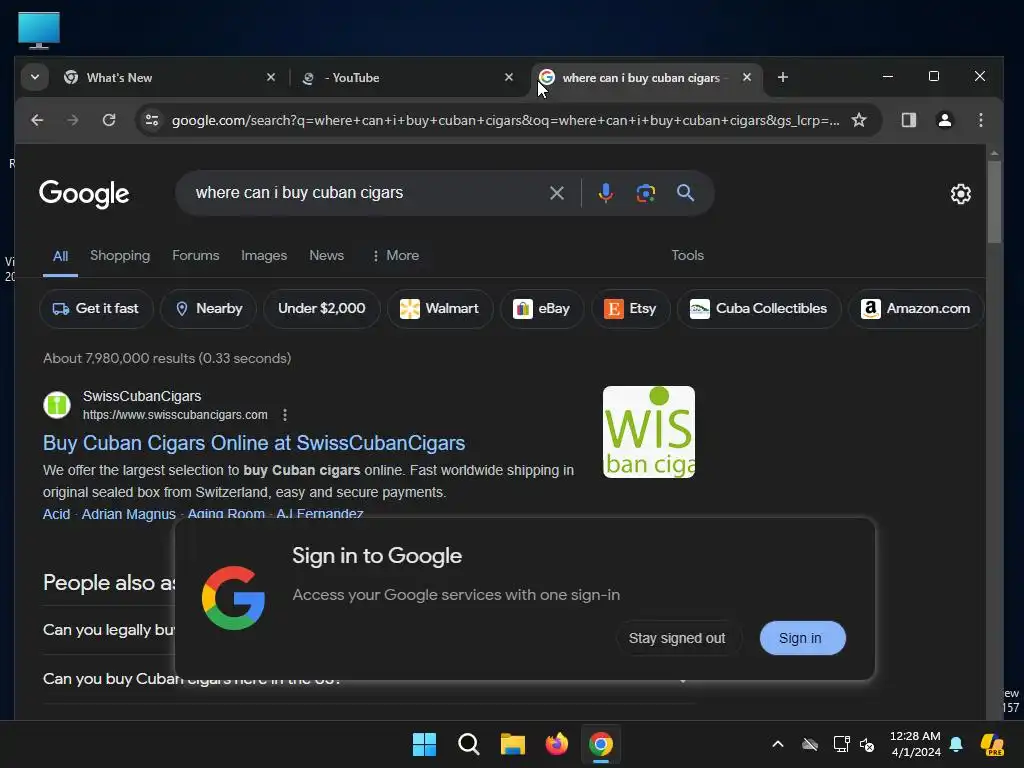The image size is (1024, 768).
Task: Switch to the What's New tab
Action: pyautogui.click(x=170, y=78)
